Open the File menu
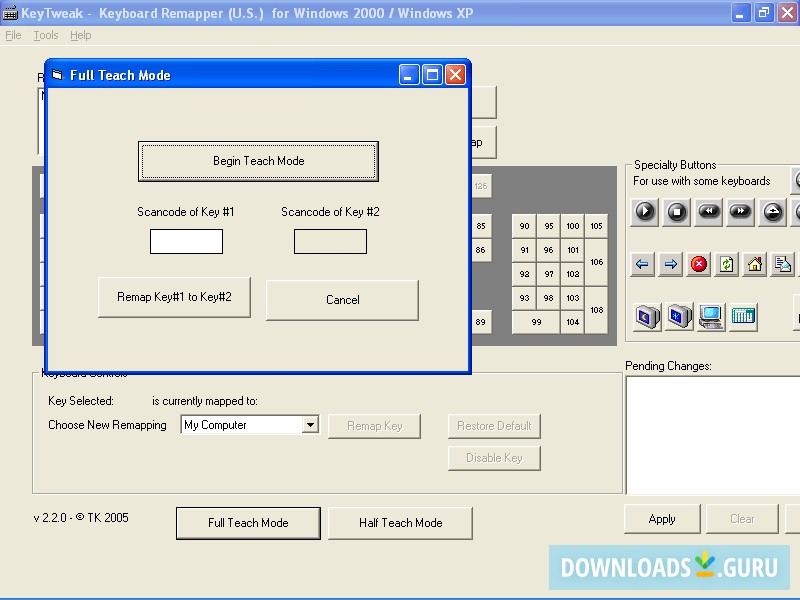Viewport: 800px width, 600px height. pos(13,35)
